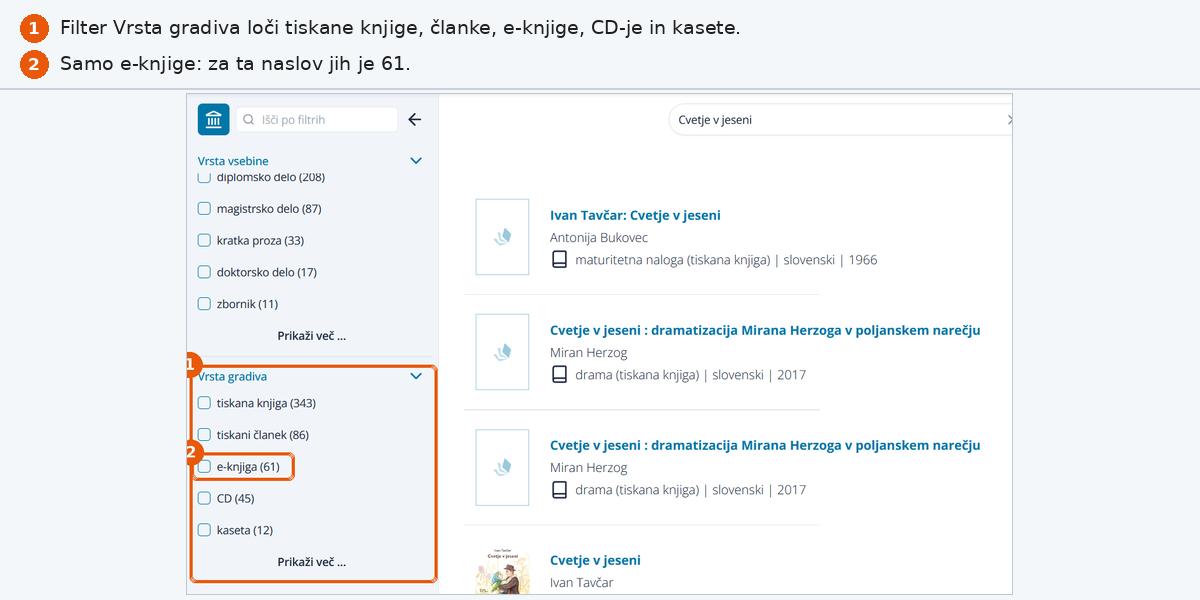Click book icon beside maturitetna naloga 1966
This screenshot has height=600, width=1200.
coord(560,260)
